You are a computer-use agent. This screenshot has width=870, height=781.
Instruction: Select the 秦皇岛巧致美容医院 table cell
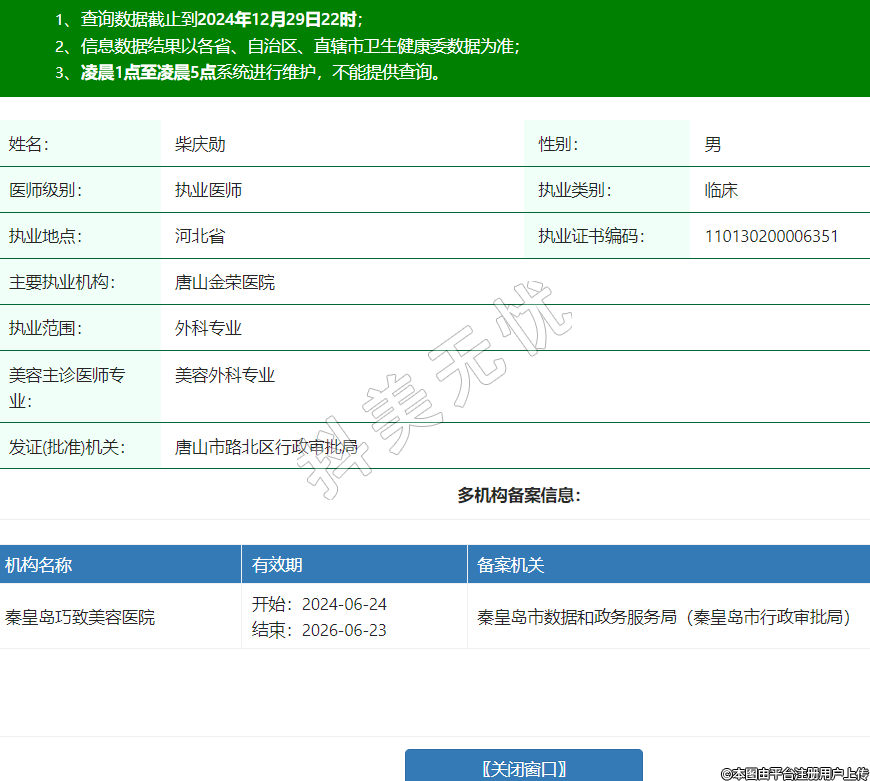[80, 617]
